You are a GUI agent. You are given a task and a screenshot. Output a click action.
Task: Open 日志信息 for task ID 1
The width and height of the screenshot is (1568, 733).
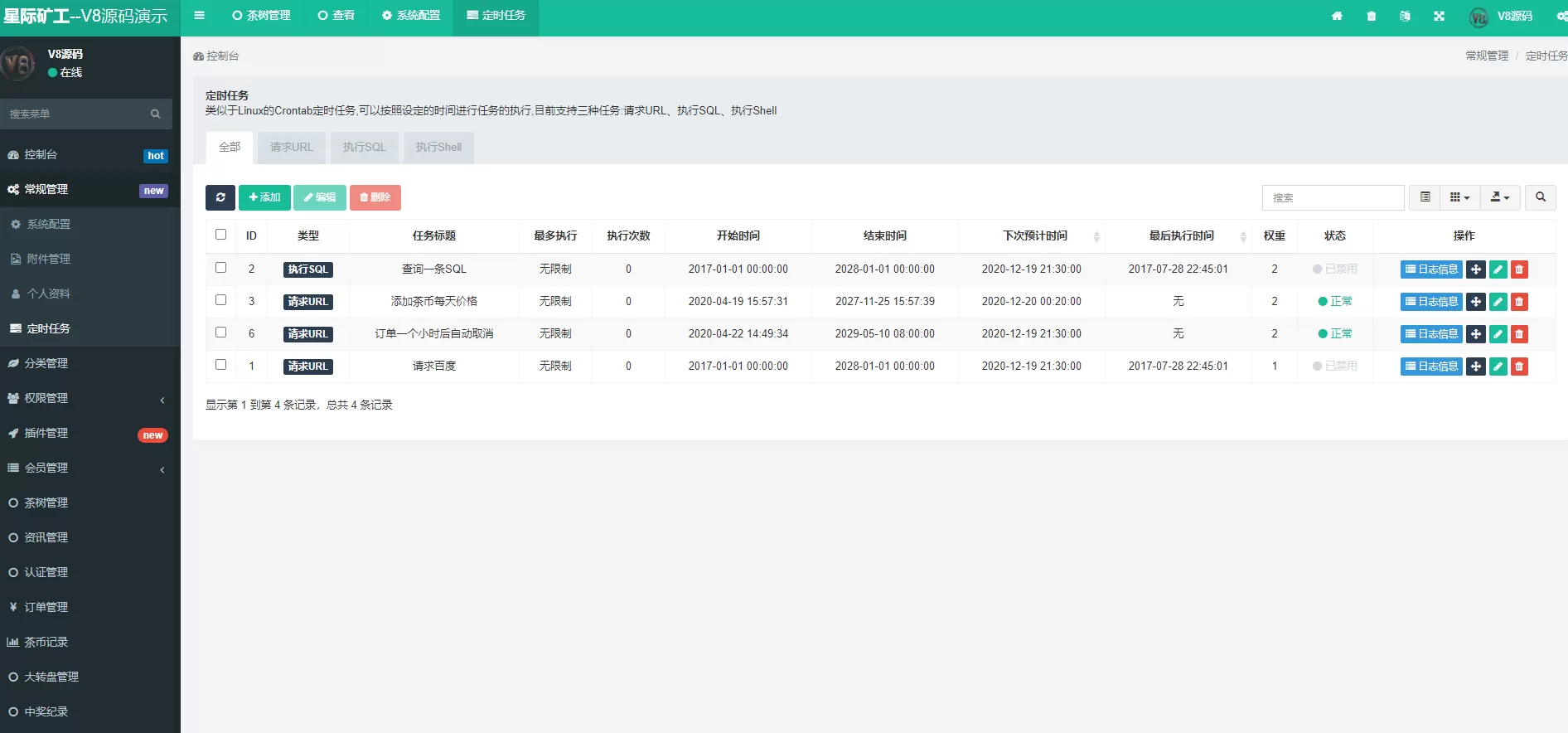[1430, 366]
